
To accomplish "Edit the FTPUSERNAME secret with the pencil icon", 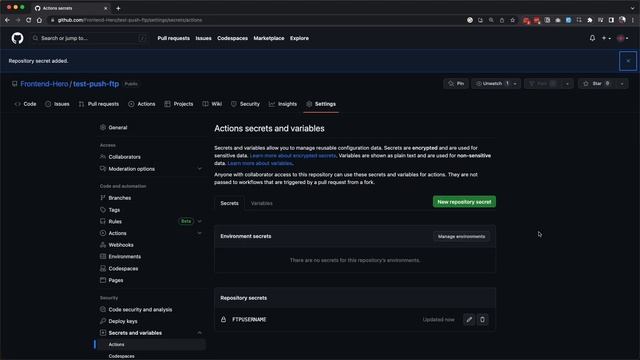I will [469, 320].
